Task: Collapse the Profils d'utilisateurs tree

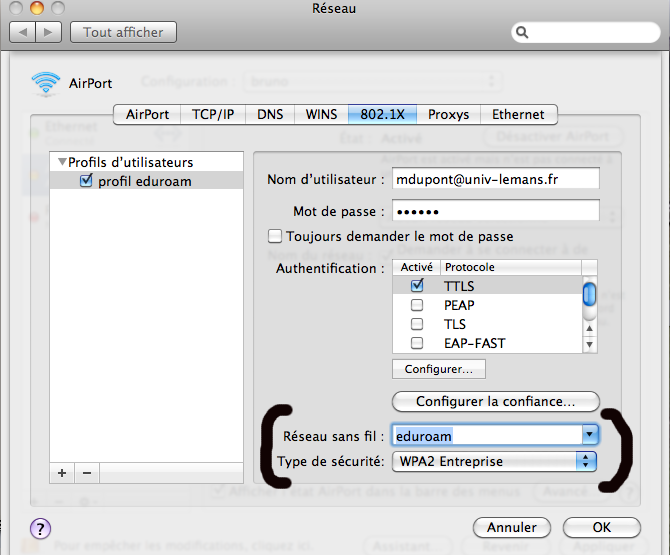Action: click(62, 162)
